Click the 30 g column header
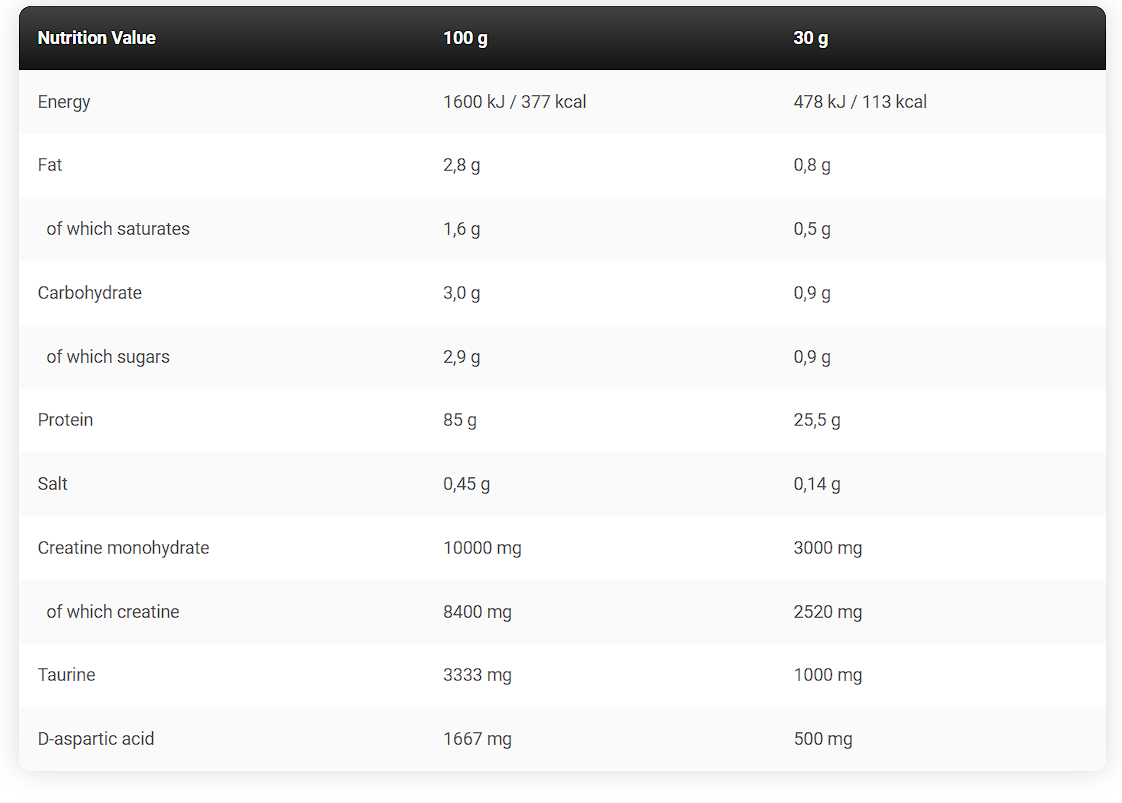 811,38
